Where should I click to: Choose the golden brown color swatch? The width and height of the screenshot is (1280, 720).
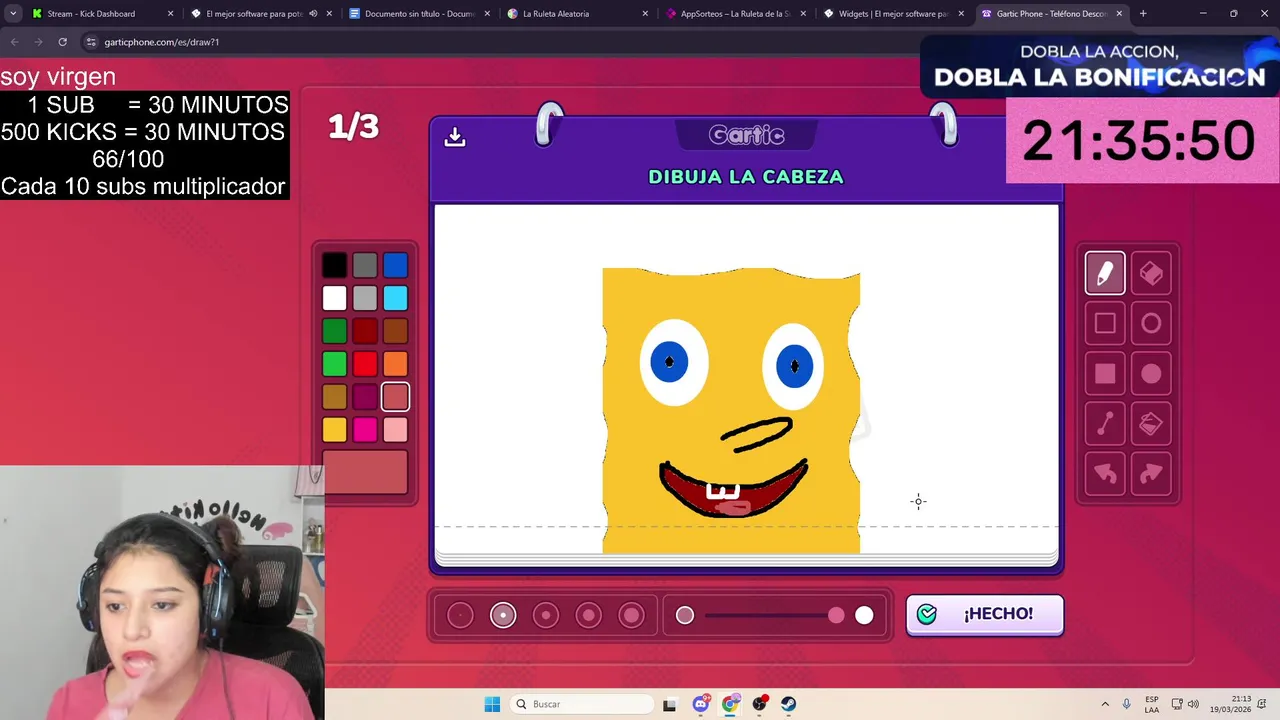[335, 397]
